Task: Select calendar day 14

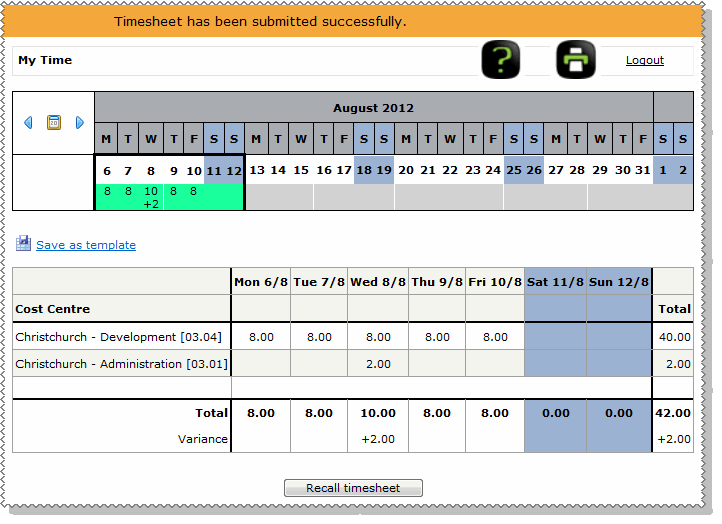Action: pyautogui.click(x=278, y=170)
